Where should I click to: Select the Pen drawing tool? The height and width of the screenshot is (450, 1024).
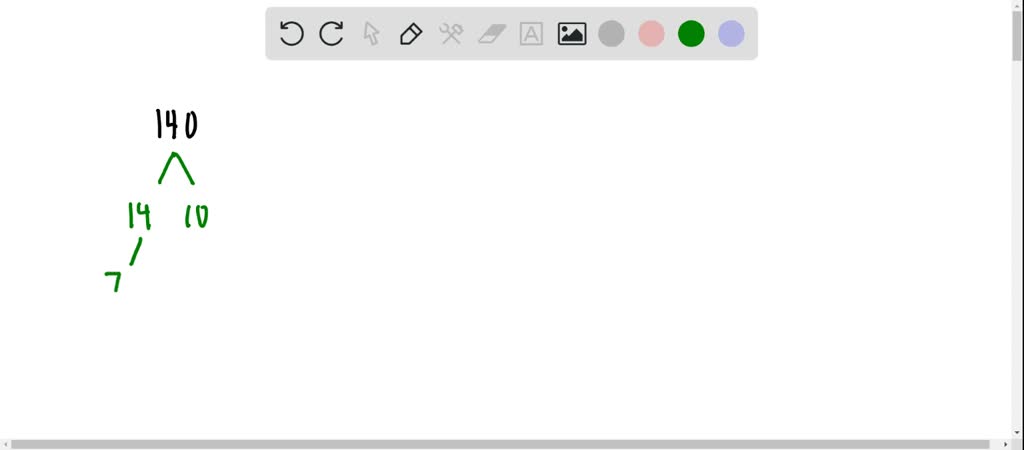[x=411, y=33]
